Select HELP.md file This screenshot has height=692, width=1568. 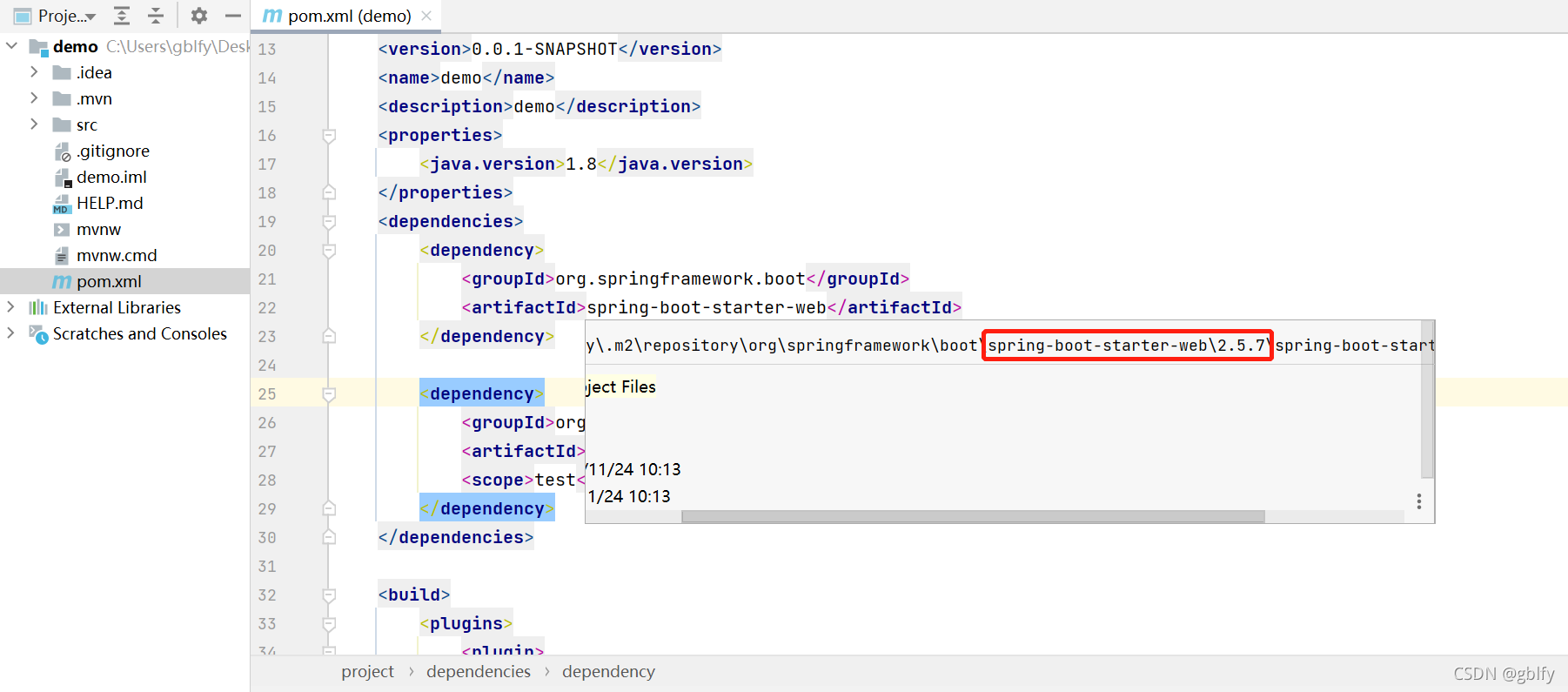110,203
